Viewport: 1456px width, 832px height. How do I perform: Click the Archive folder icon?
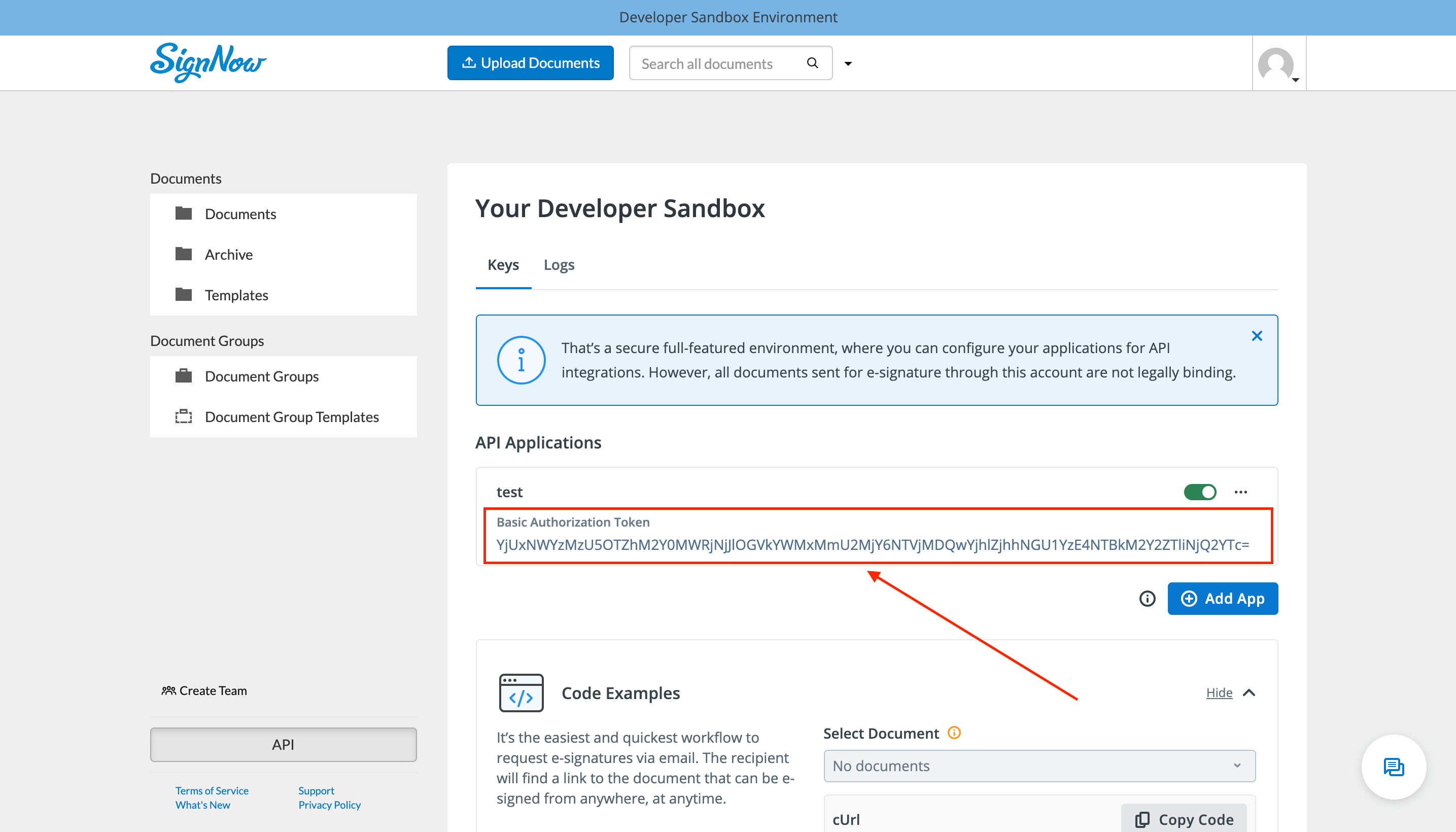point(184,254)
